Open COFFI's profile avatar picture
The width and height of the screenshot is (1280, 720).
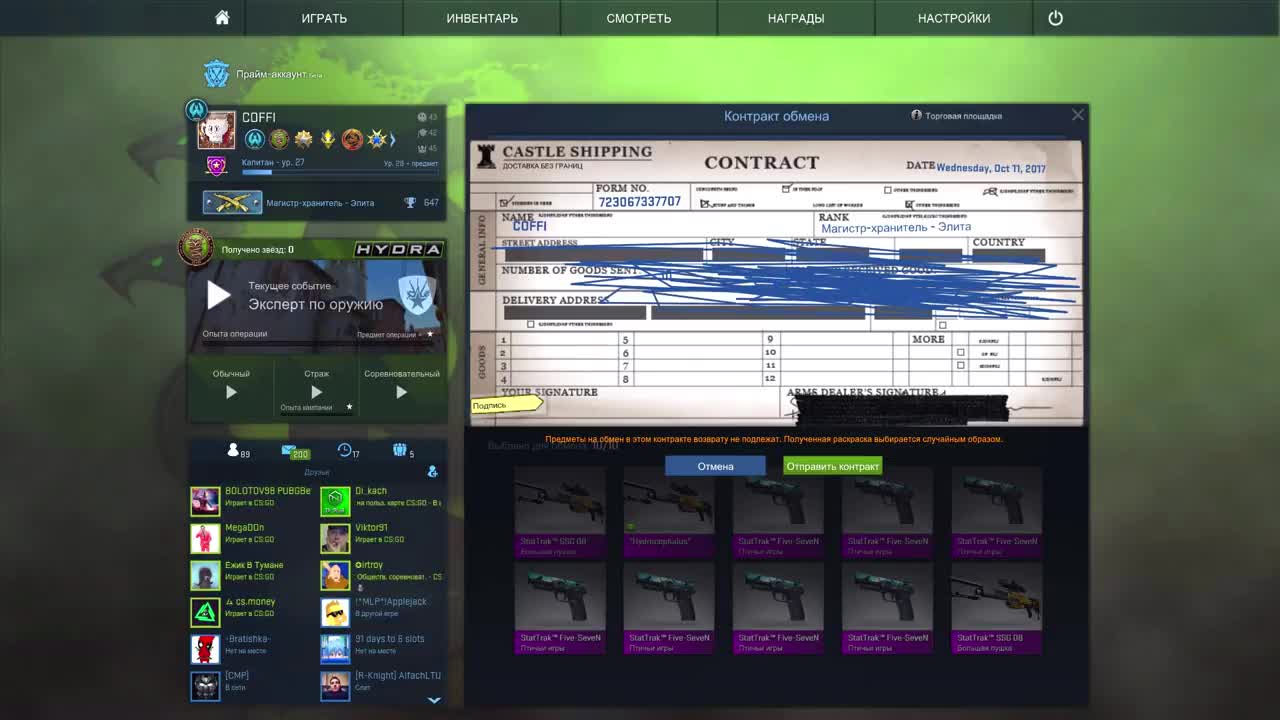[x=216, y=130]
